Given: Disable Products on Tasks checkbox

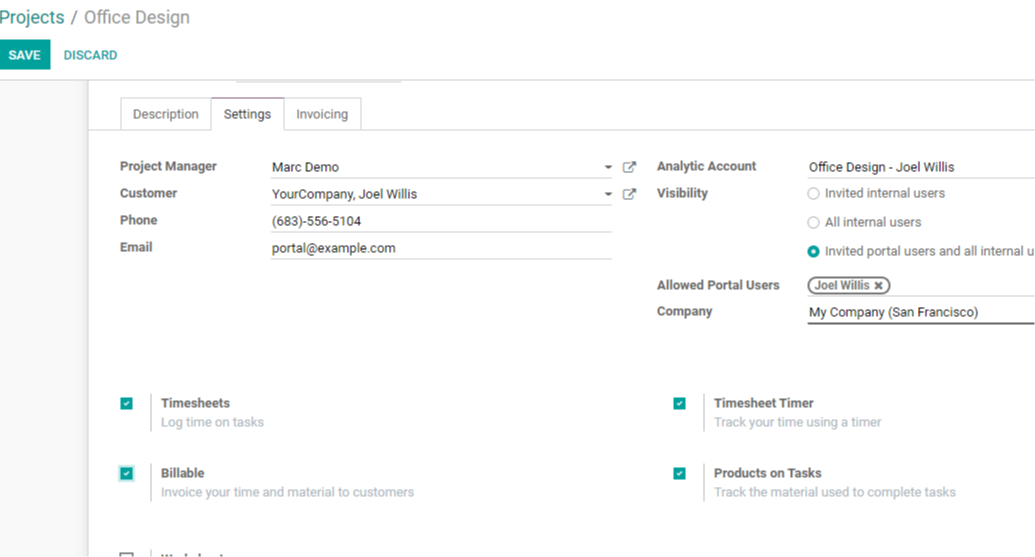Looking at the screenshot, I should pos(679,473).
